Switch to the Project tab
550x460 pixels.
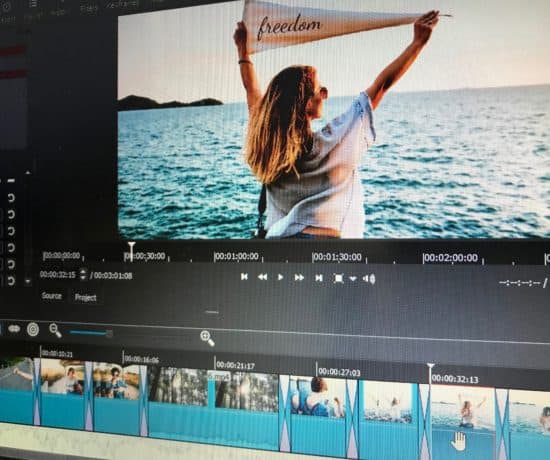pos(86,298)
